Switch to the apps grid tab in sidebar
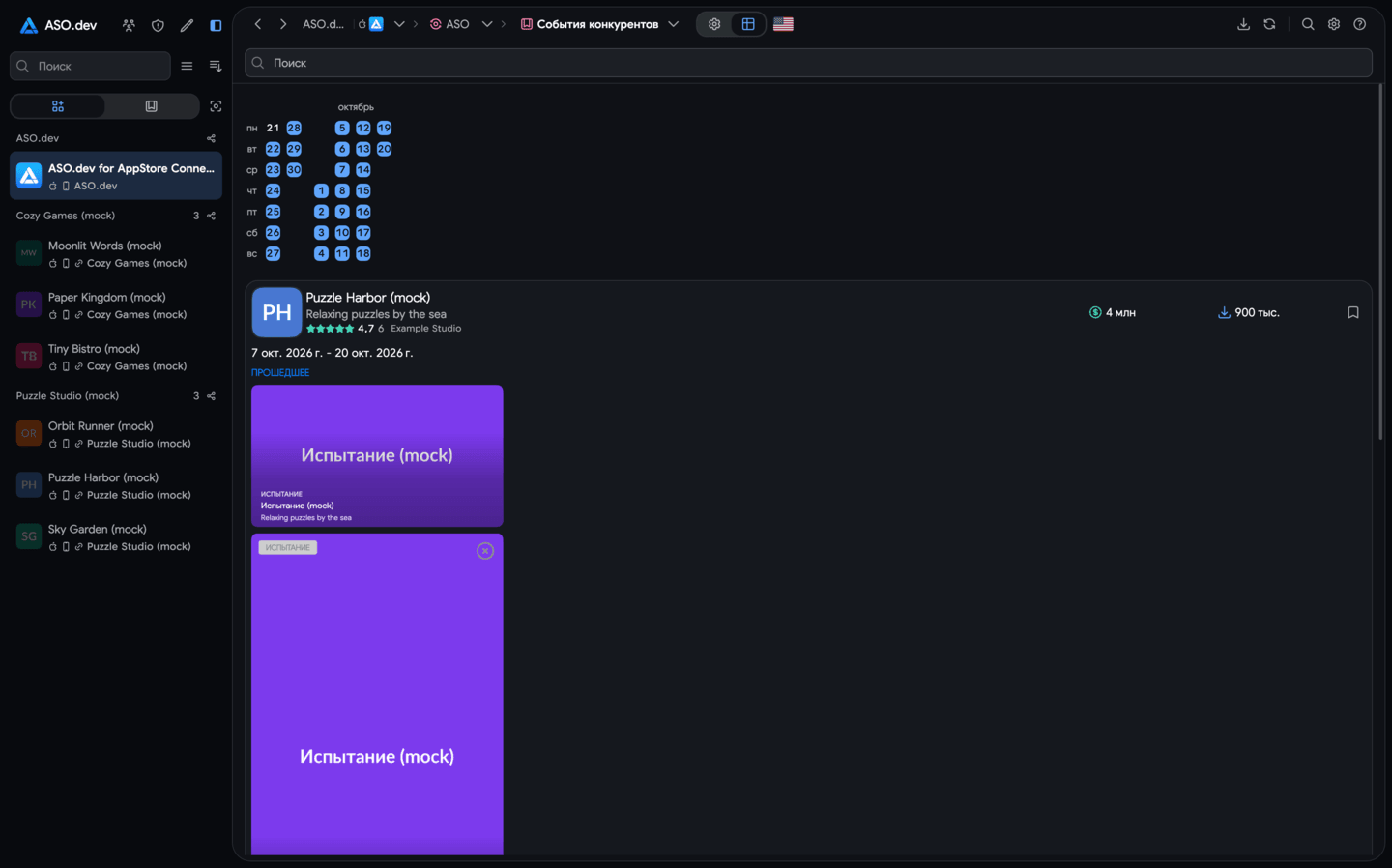This screenshot has width=1392, height=868. pyautogui.click(x=58, y=106)
